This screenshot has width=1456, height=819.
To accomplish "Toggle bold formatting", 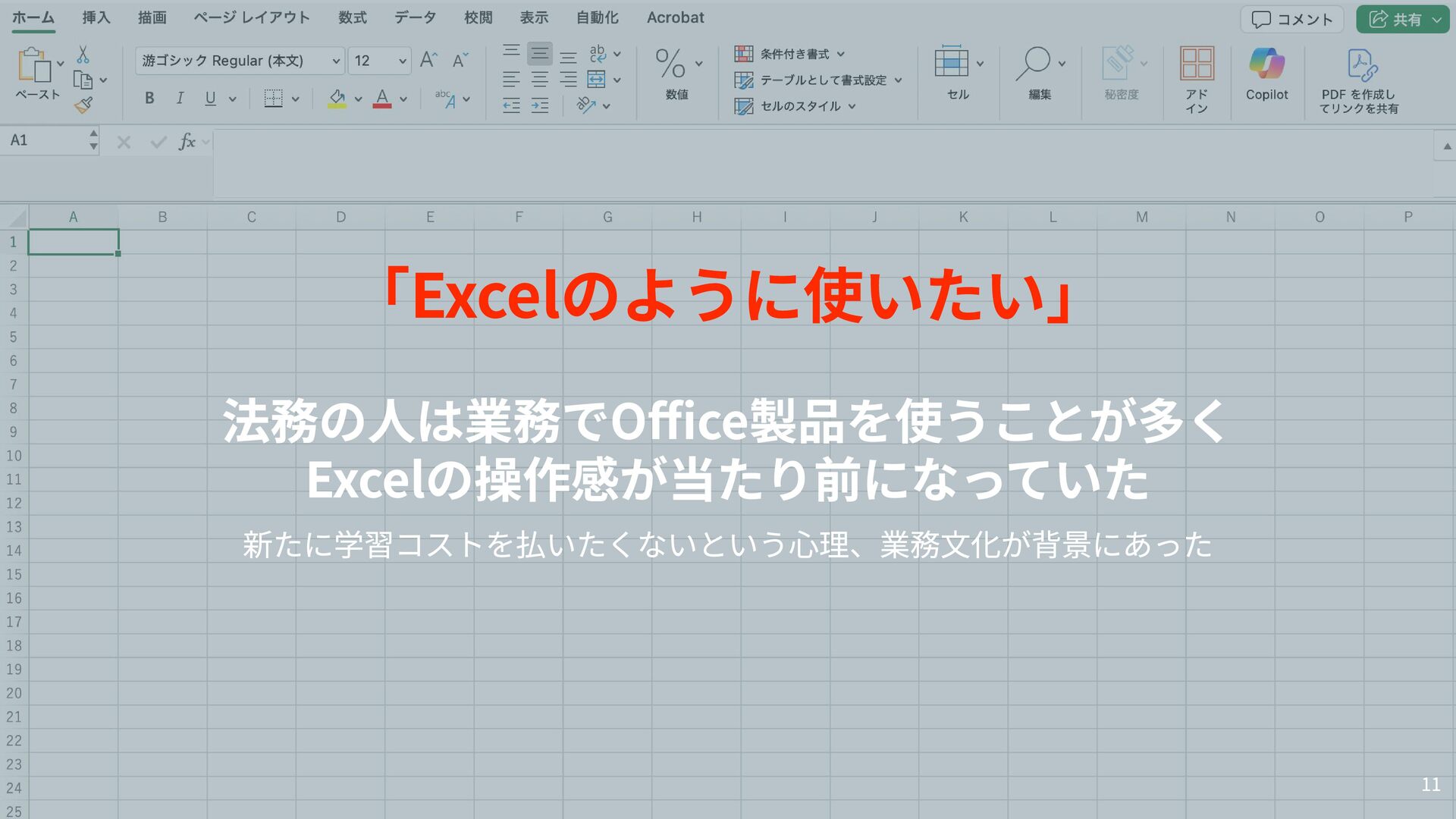I will point(149,99).
